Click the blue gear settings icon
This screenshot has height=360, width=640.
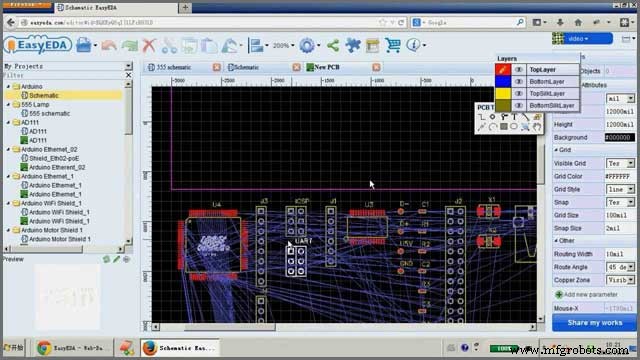click(307, 45)
